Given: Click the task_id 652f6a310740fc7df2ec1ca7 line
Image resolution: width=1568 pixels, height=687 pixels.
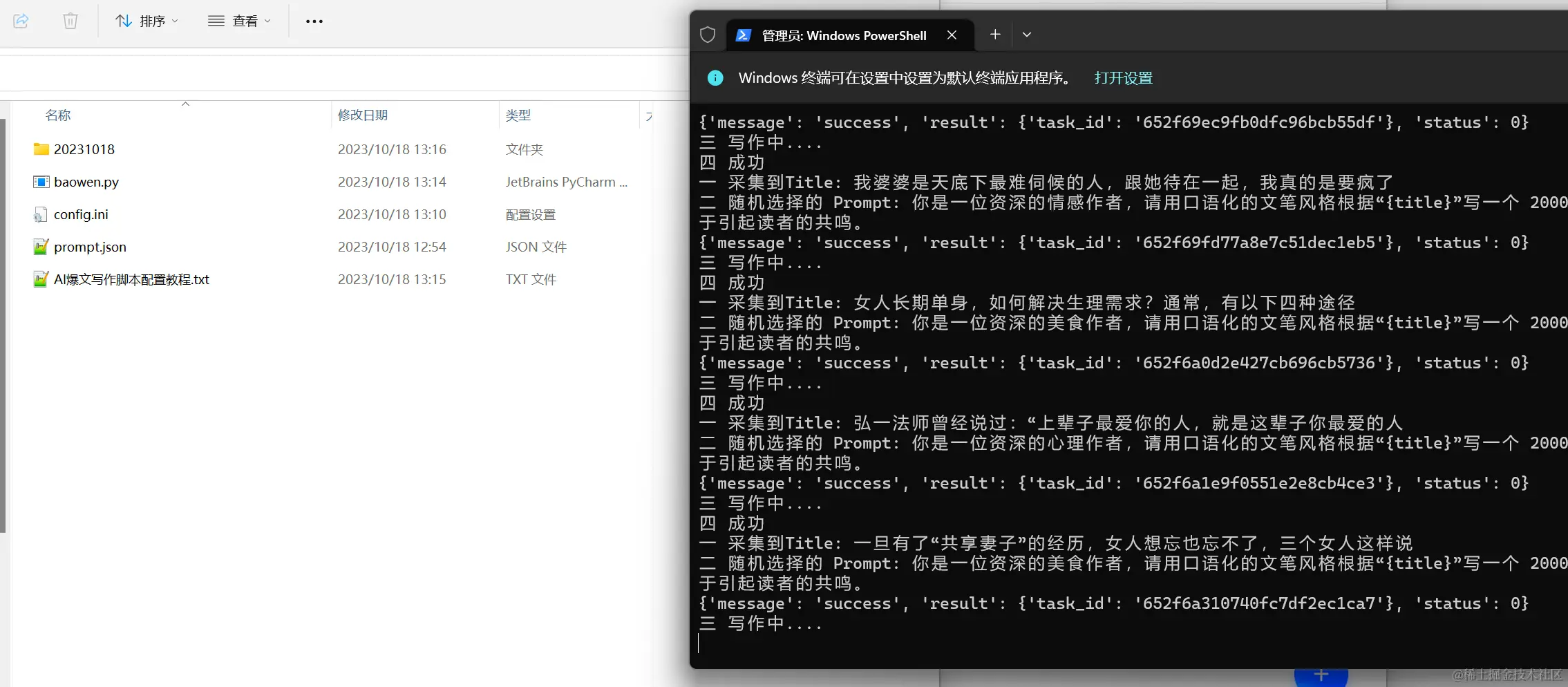Looking at the screenshot, I should (1114, 603).
